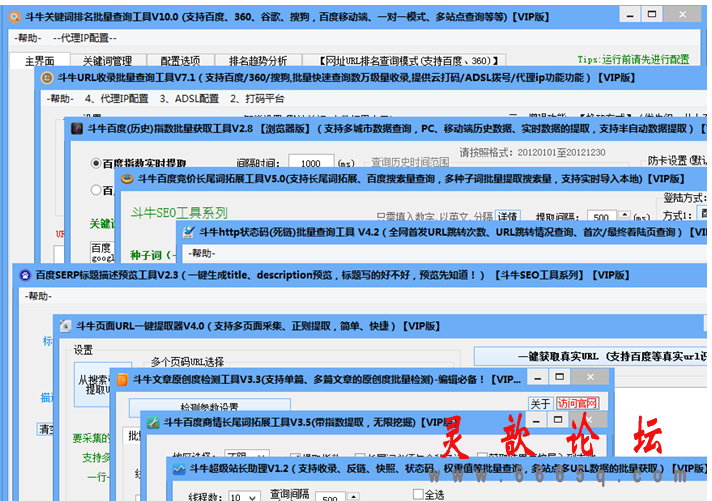Click the 详情 button in 竞价长尾词 tool
This screenshot has height=501, width=712.
coord(507,215)
